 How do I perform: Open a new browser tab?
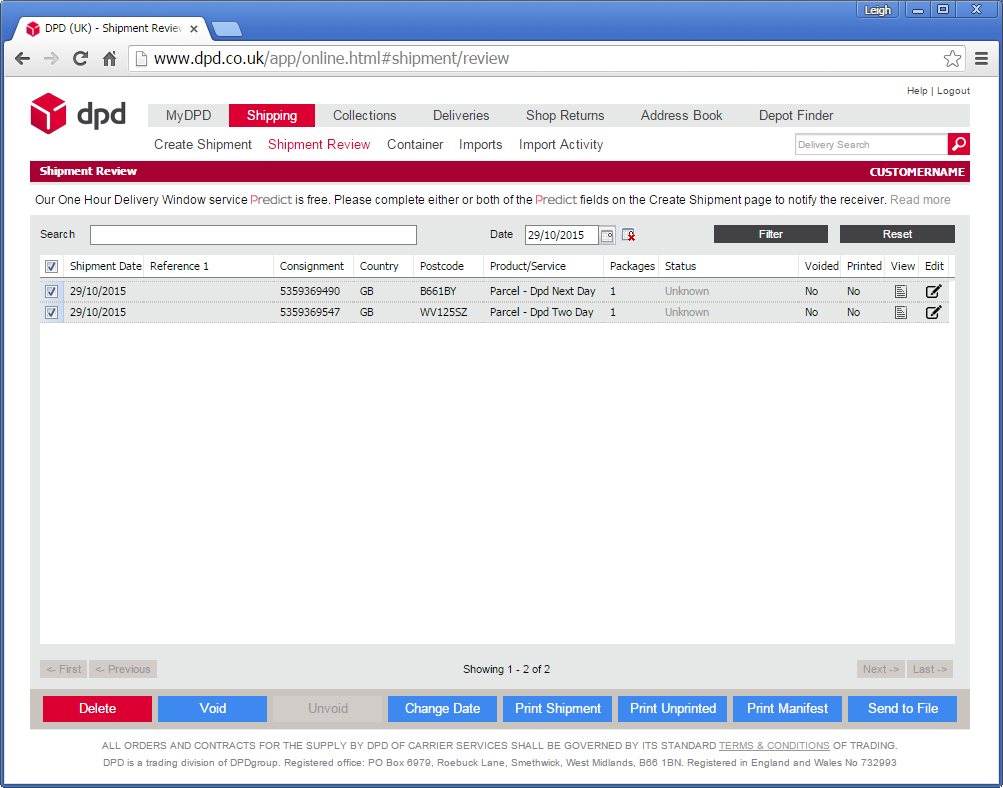[x=226, y=29]
